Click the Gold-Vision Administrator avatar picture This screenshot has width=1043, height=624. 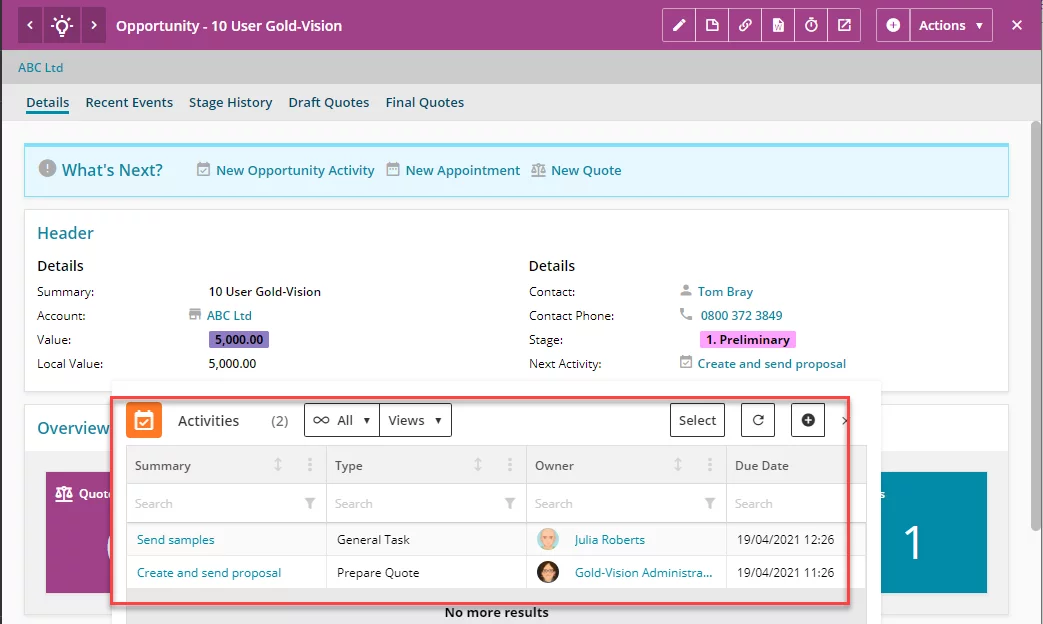pos(548,572)
